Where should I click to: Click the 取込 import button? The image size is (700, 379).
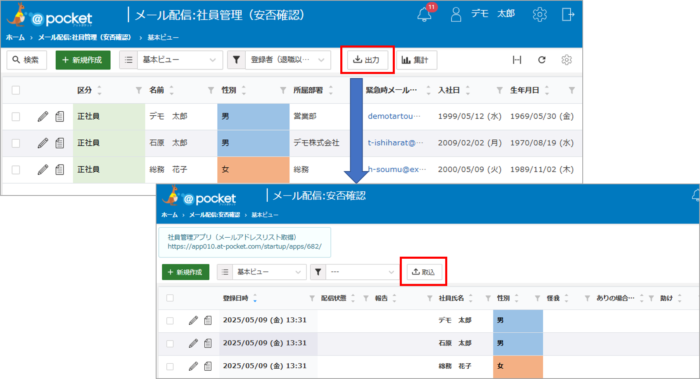(x=423, y=272)
